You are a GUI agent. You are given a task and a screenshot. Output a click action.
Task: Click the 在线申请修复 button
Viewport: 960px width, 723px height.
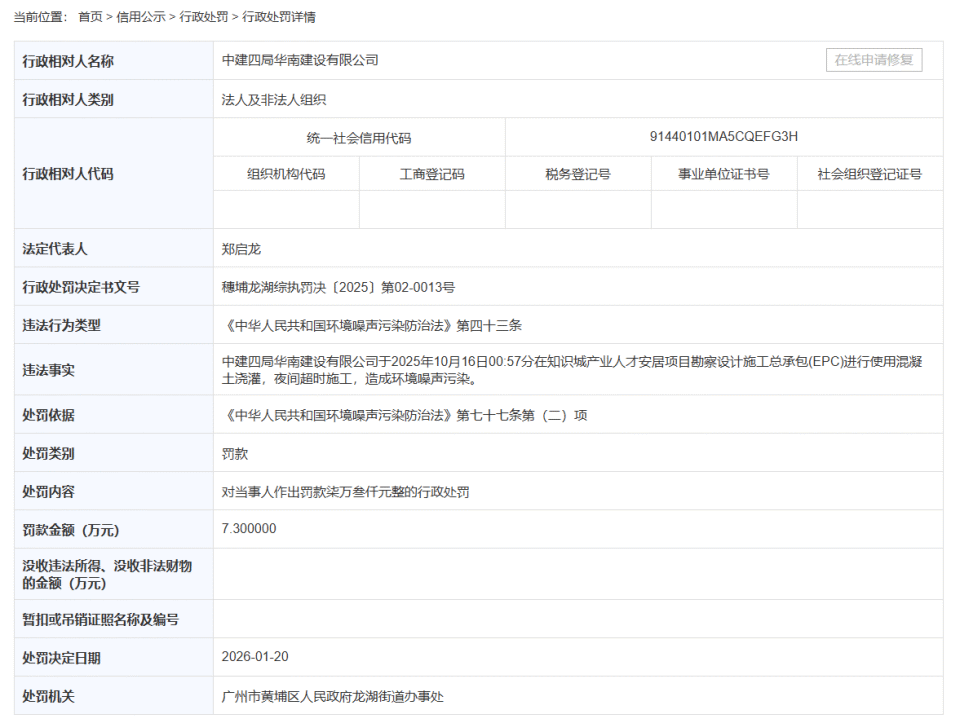(x=874, y=60)
